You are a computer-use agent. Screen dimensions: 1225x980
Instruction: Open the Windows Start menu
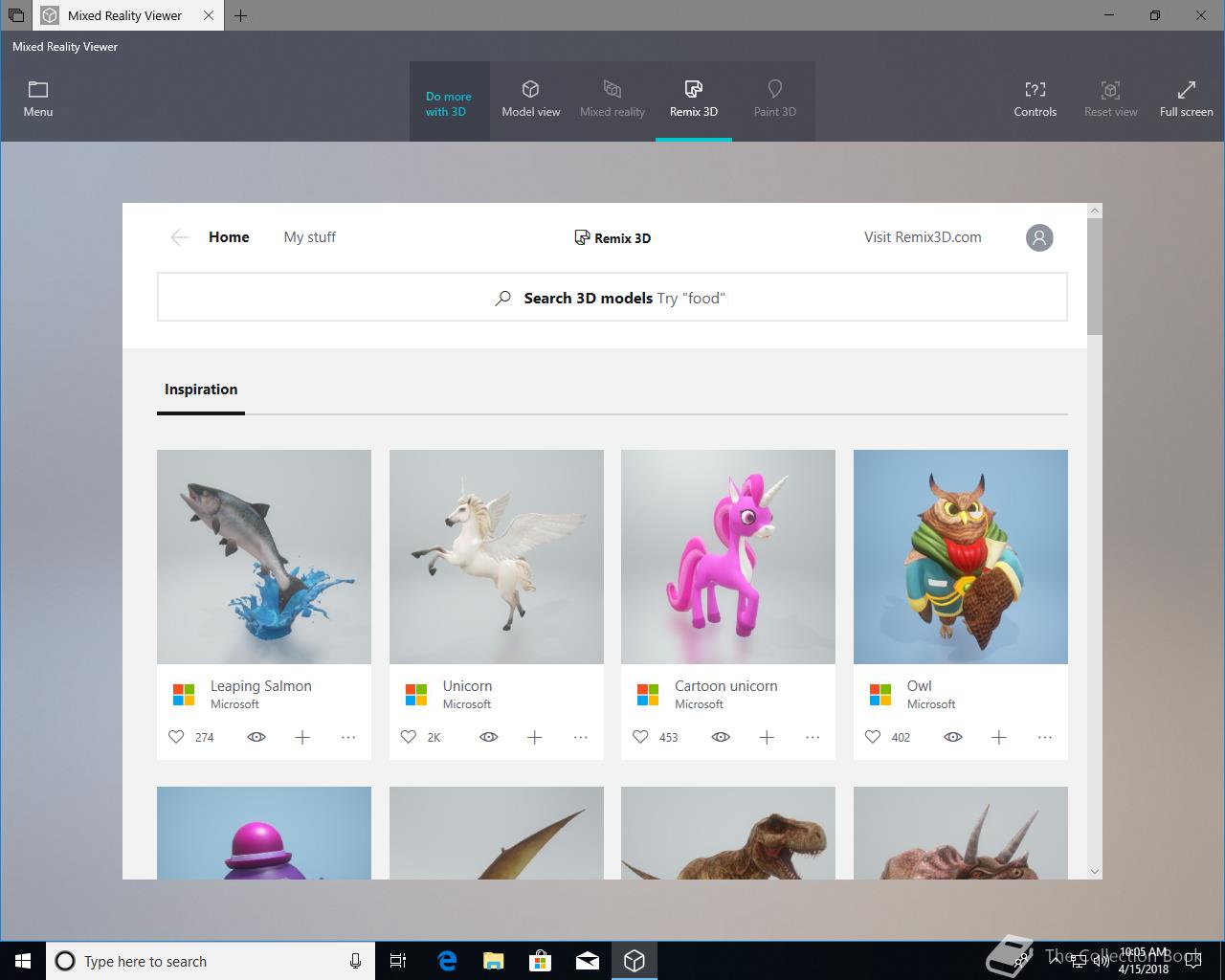click(23, 961)
